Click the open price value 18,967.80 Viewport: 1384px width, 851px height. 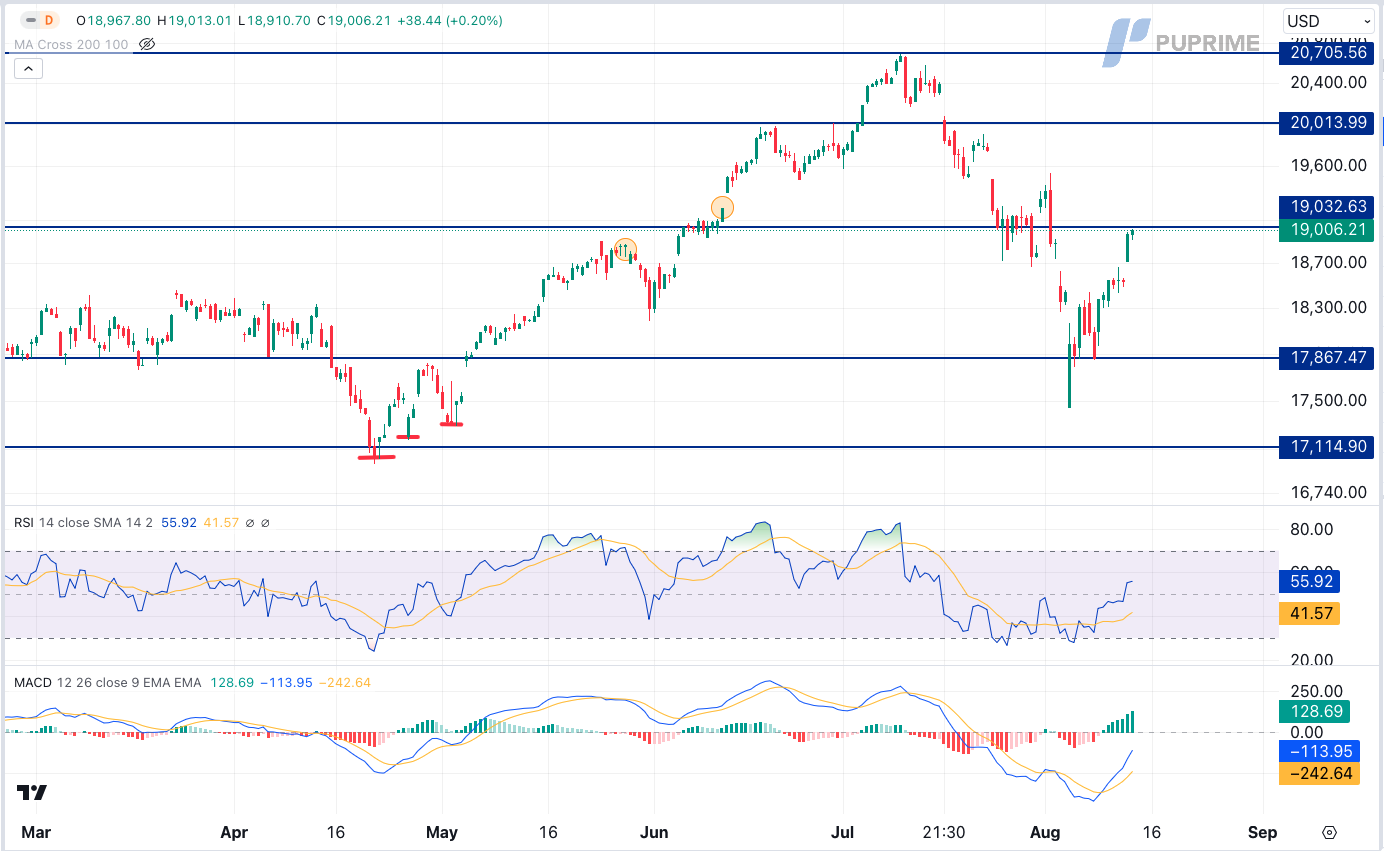point(119,20)
